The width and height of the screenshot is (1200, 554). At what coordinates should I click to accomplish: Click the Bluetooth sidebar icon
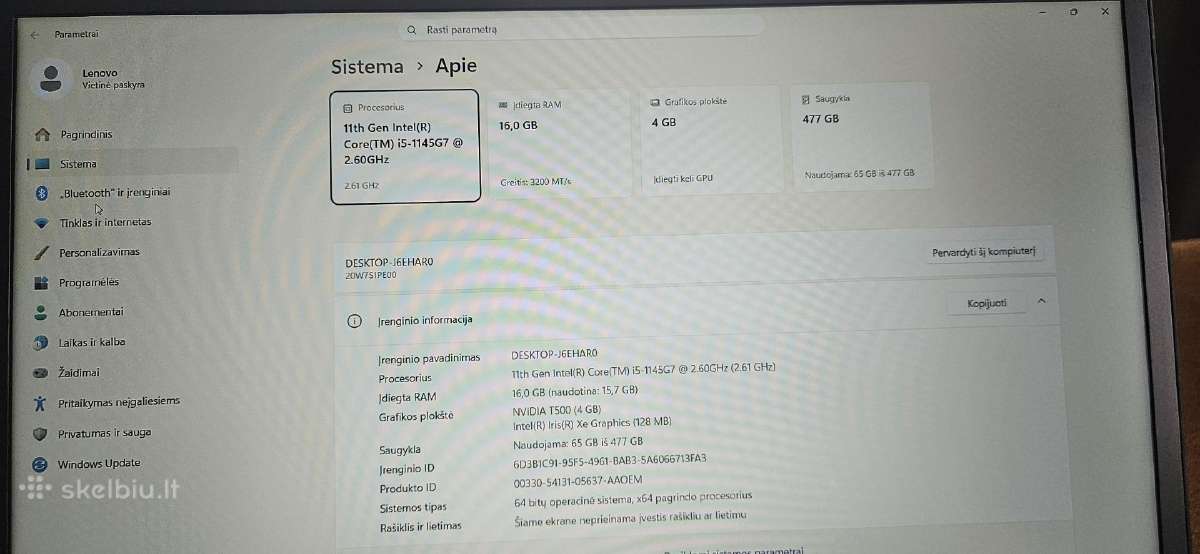[42, 193]
